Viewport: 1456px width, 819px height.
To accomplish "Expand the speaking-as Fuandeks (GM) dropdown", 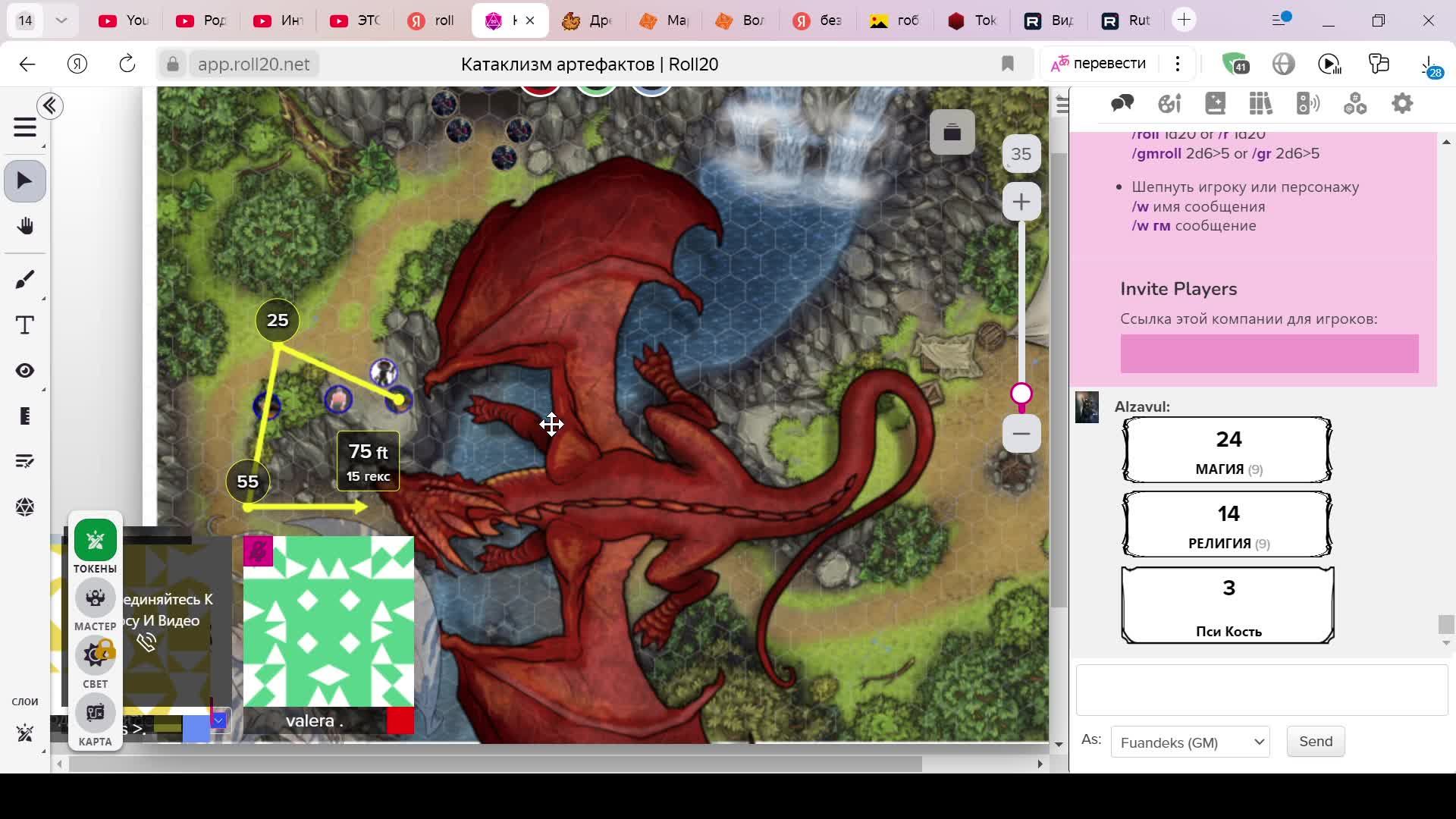I will (x=1190, y=742).
